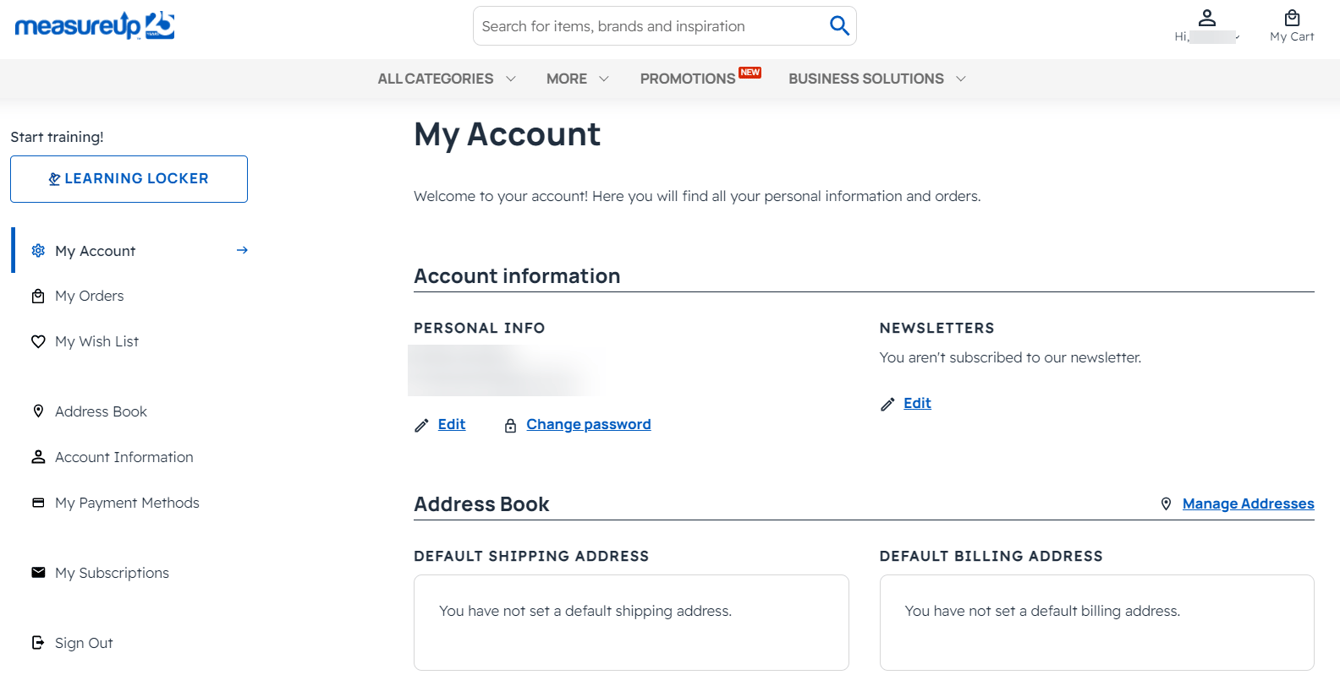
Task: Select the heart icon next to My Wish List
Action: tap(38, 341)
